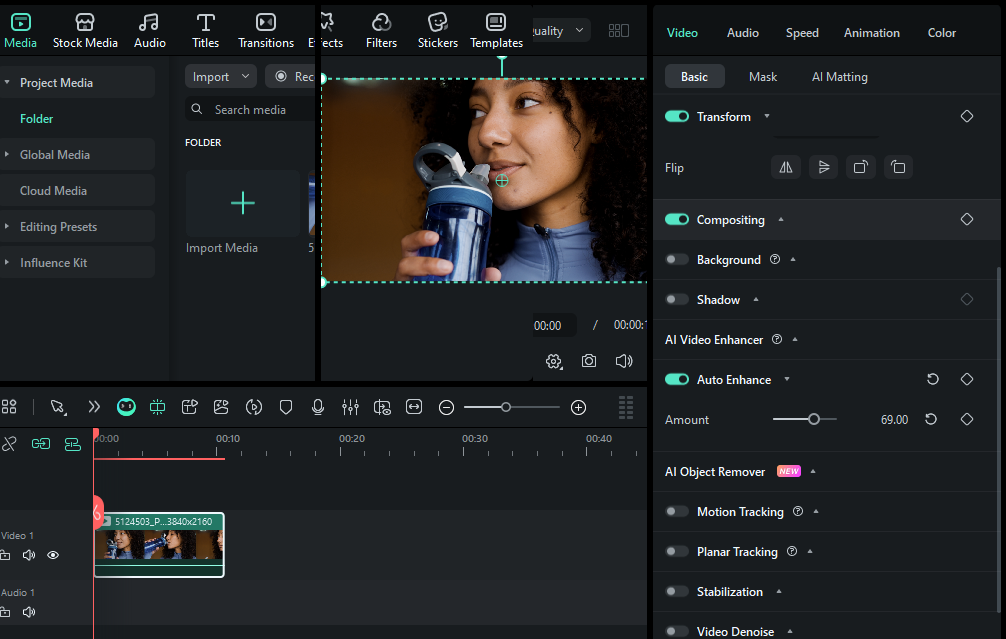Turn on Stabilization

677,591
